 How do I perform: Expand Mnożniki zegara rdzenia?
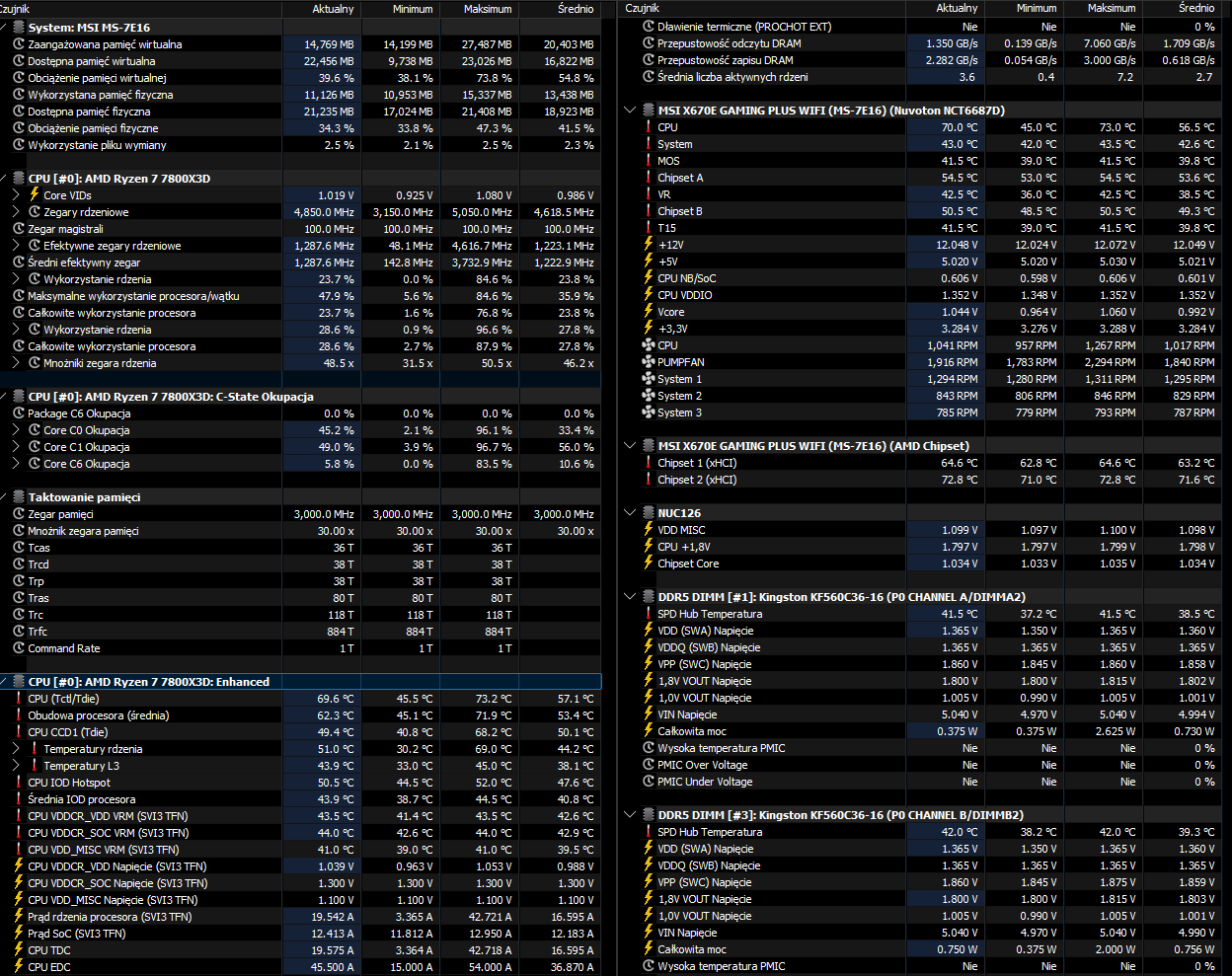[x=17, y=363]
